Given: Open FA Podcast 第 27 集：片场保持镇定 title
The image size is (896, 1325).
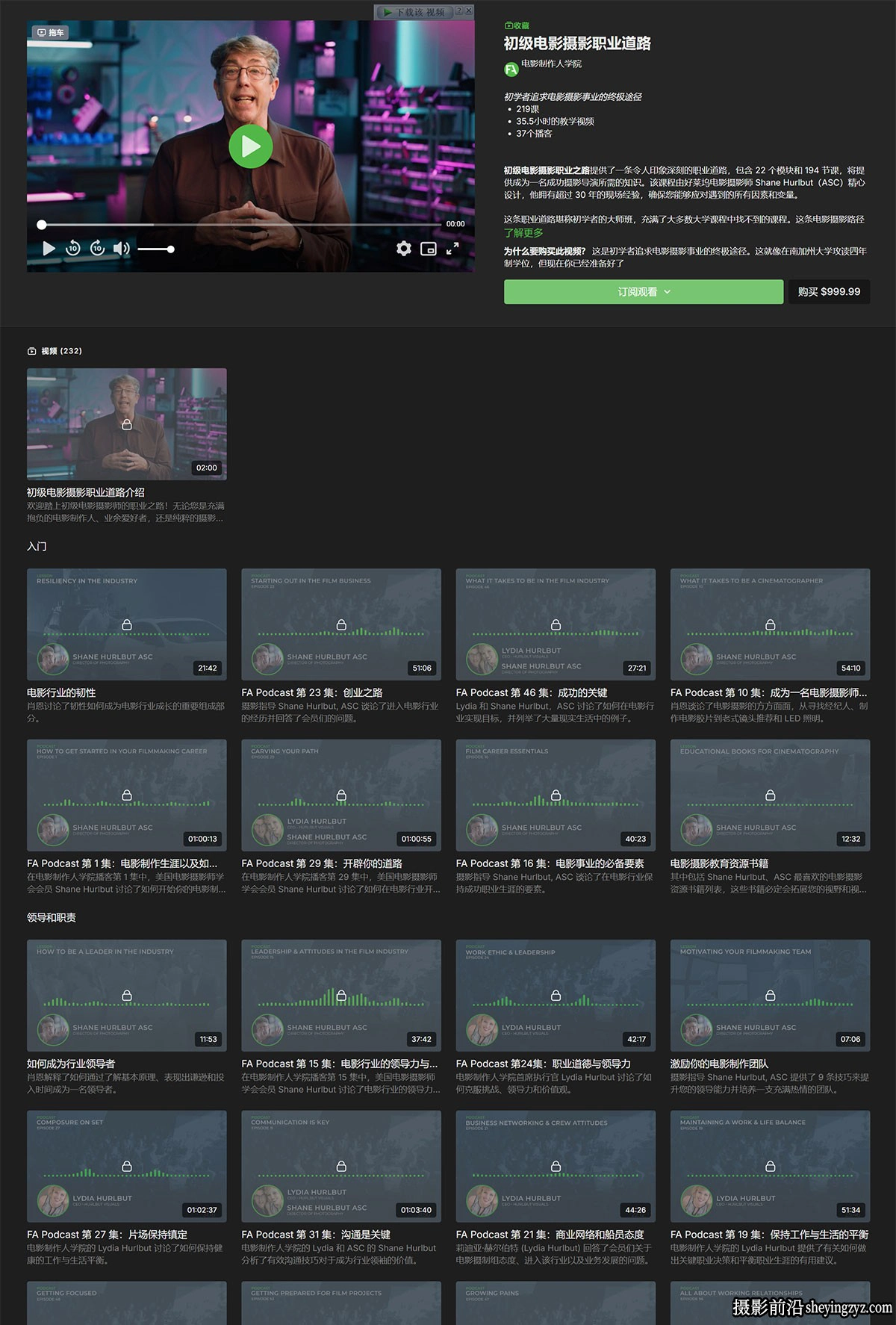Looking at the screenshot, I should [x=107, y=1235].
